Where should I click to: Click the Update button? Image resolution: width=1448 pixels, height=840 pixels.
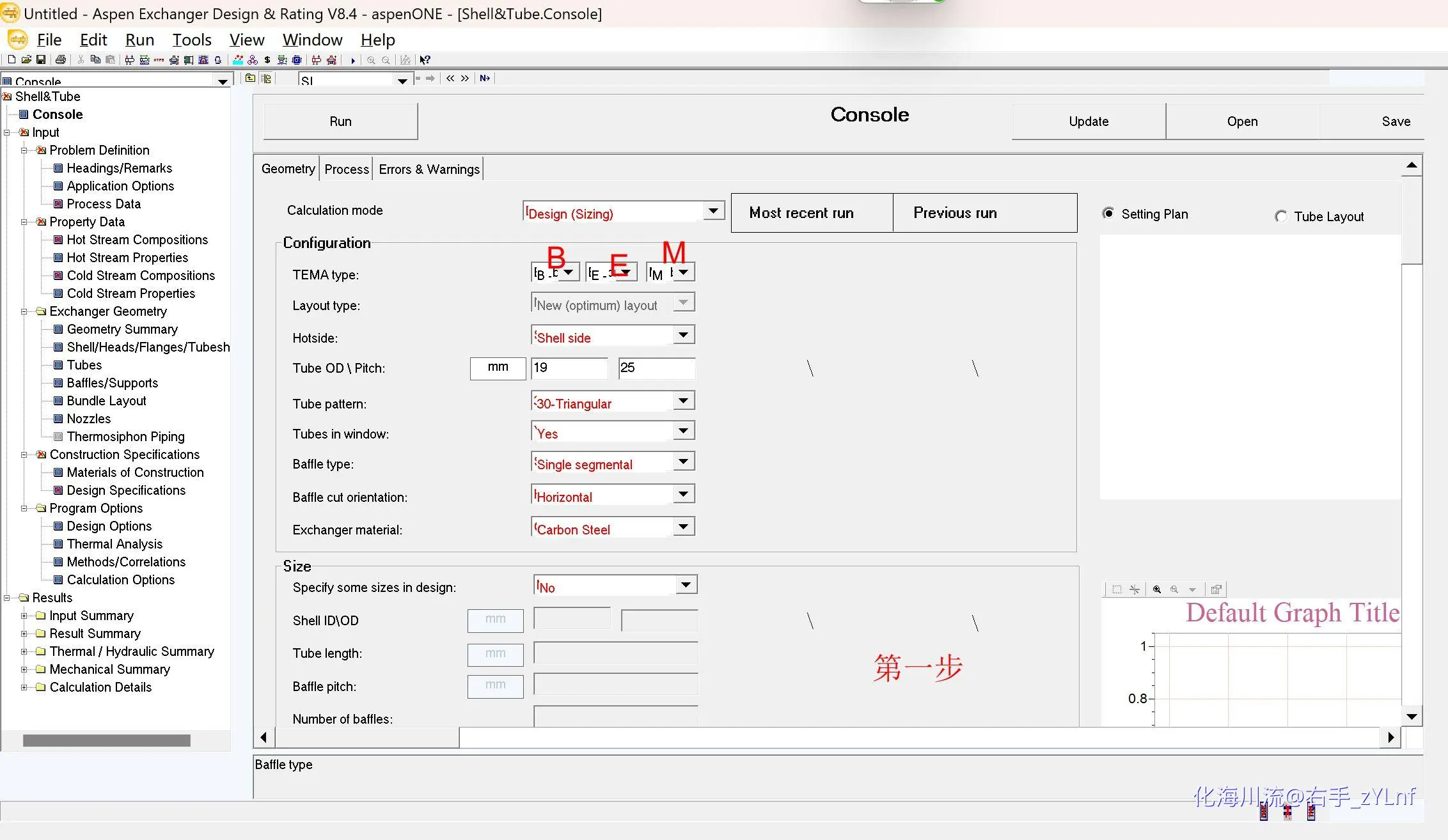click(x=1089, y=121)
